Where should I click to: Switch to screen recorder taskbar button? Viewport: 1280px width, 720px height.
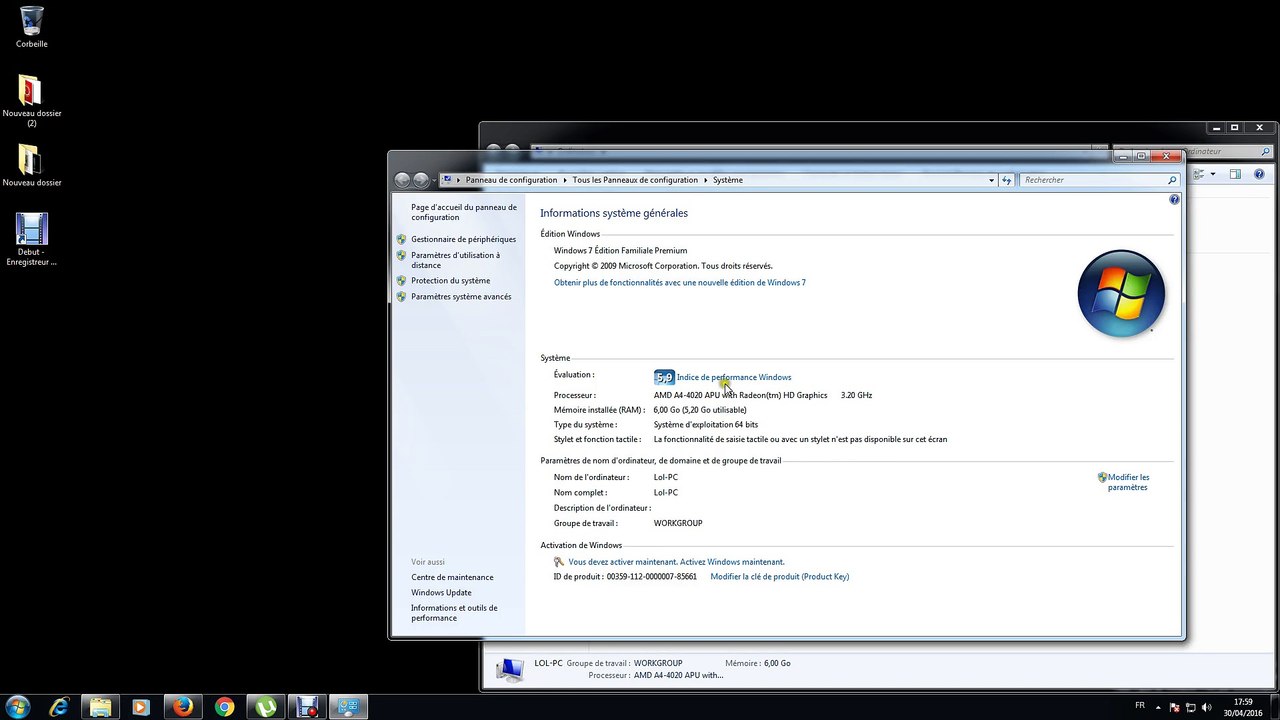coord(307,707)
